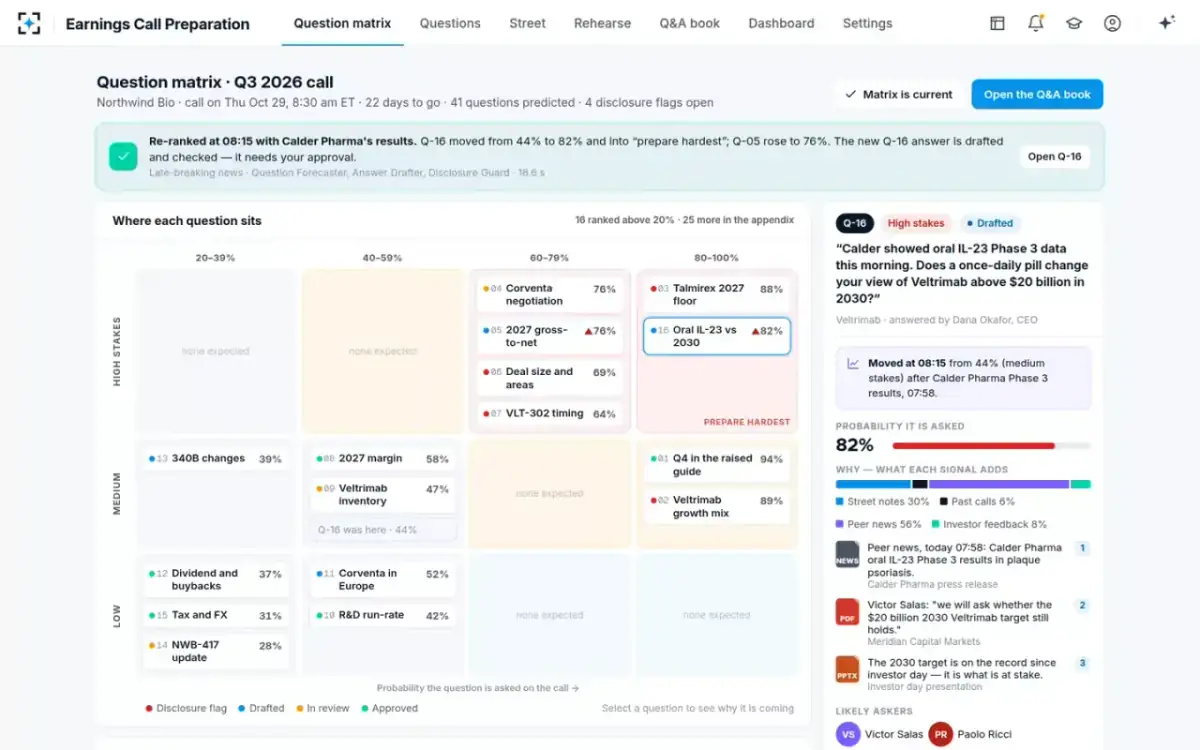Image resolution: width=1200 pixels, height=750 pixels.
Task: Open the Q&A book tab
Action: click(689, 23)
